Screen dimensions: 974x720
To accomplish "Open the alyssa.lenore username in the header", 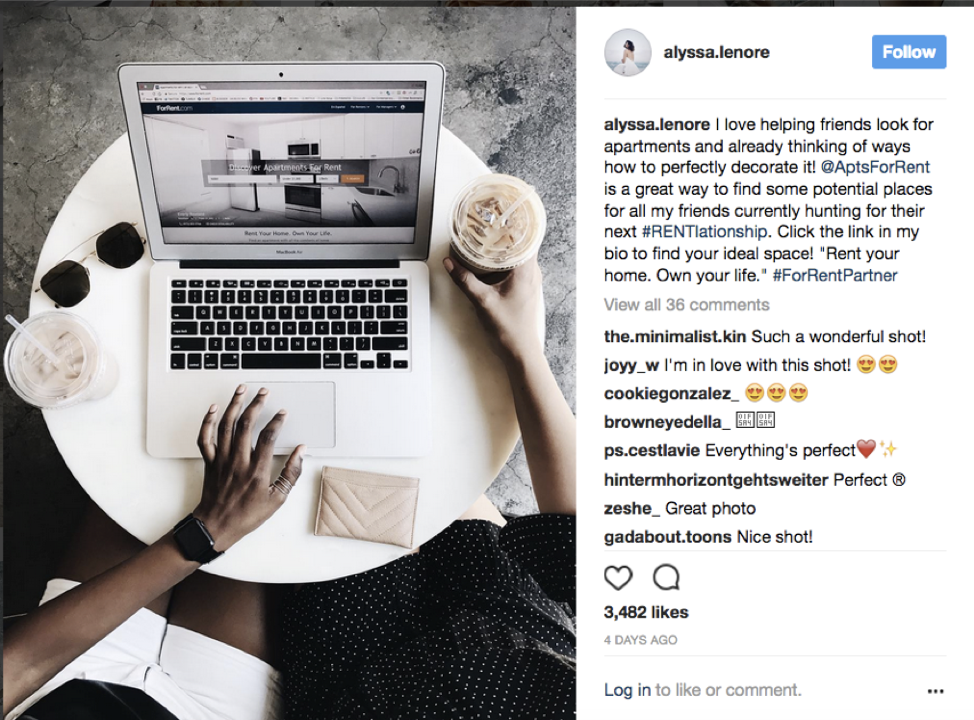I will click(716, 52).
